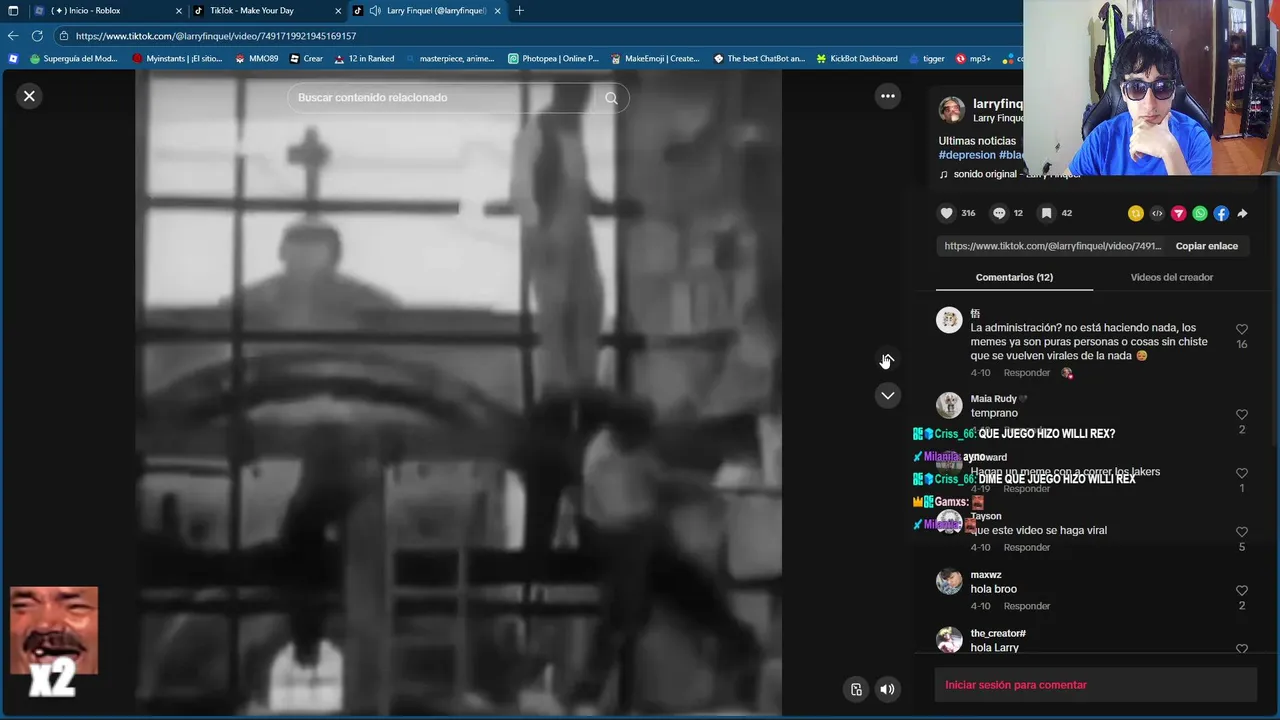Open first commenter's profile avatar
This screenshot has width=1280, height=720.
pyautogui.click(x=949, y=320)
